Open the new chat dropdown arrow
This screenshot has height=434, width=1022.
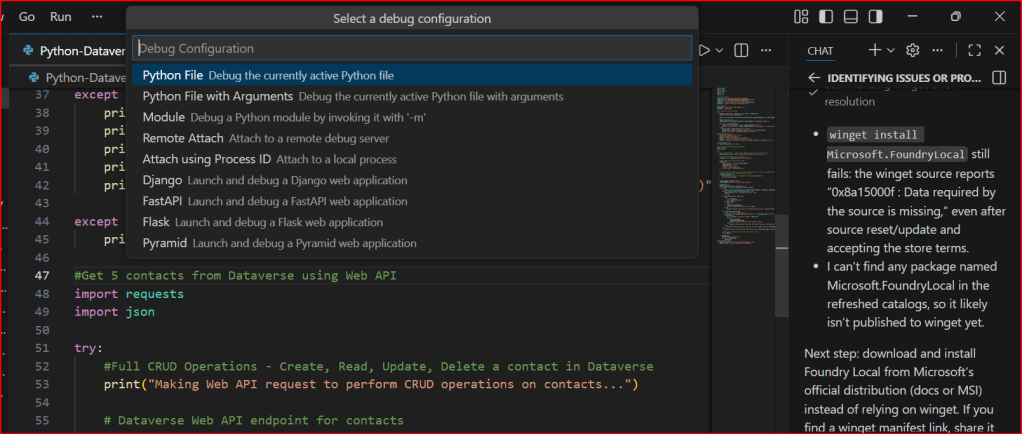click(x=892, y=50)
